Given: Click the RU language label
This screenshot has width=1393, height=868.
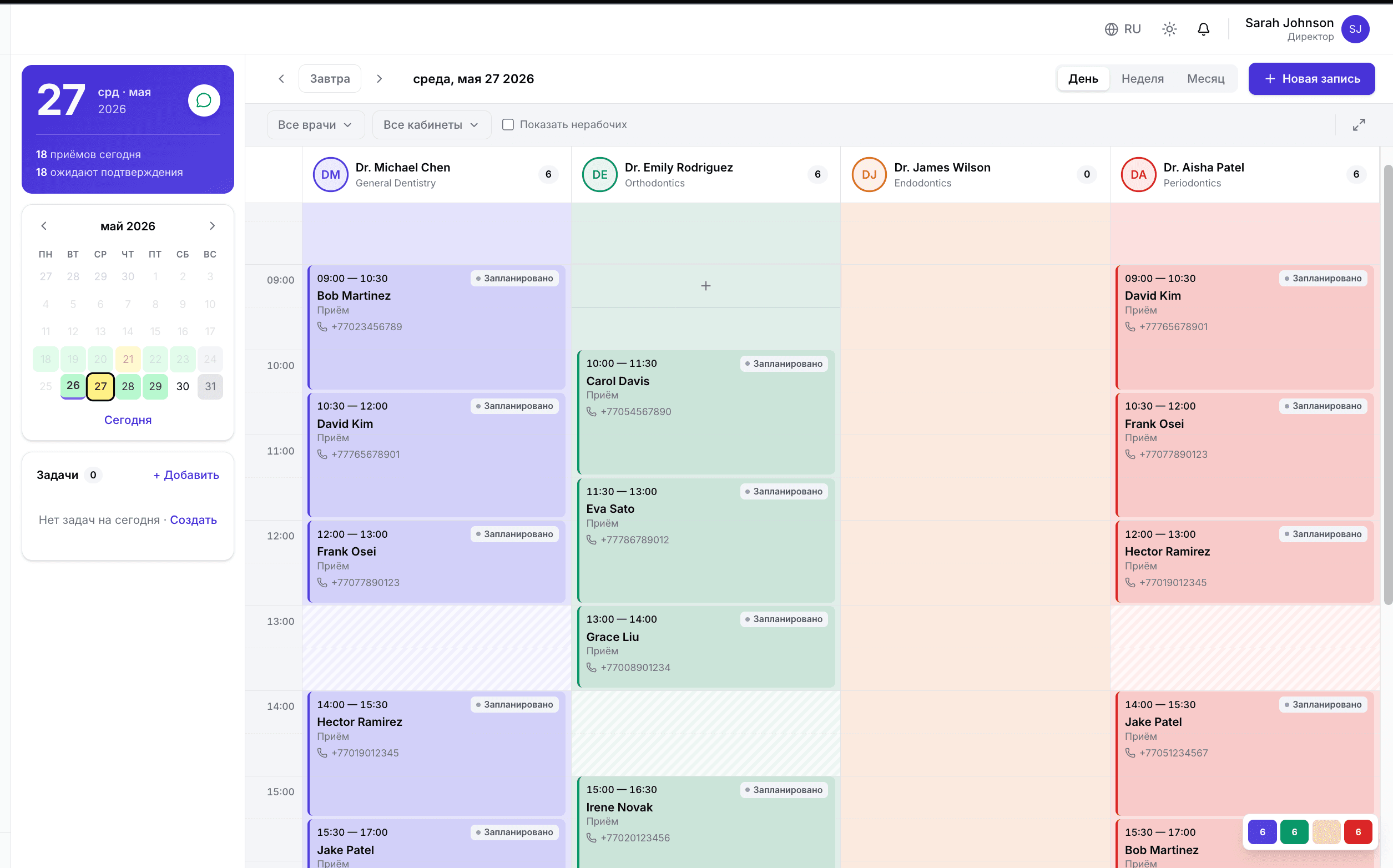Looking at the screenshot, I should (x=1132, y=29).
